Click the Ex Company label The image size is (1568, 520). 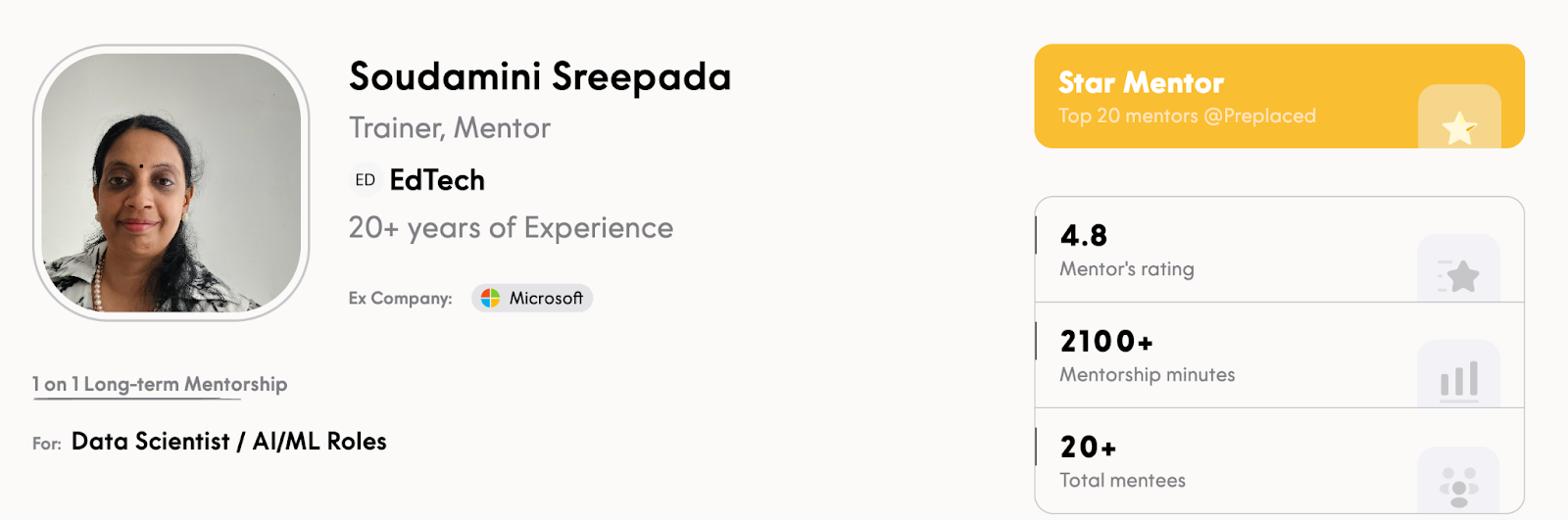400,299
